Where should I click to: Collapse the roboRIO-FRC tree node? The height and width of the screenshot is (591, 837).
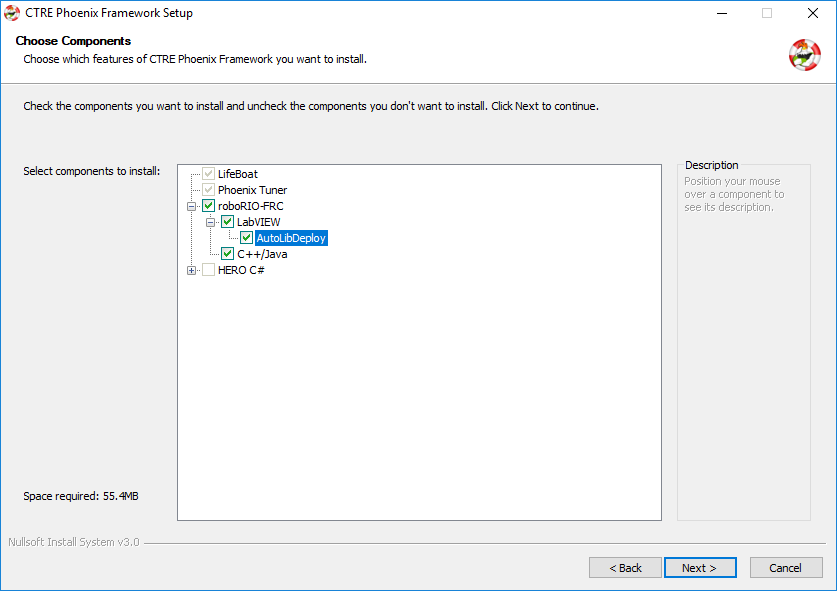click(x=192, y=207)
